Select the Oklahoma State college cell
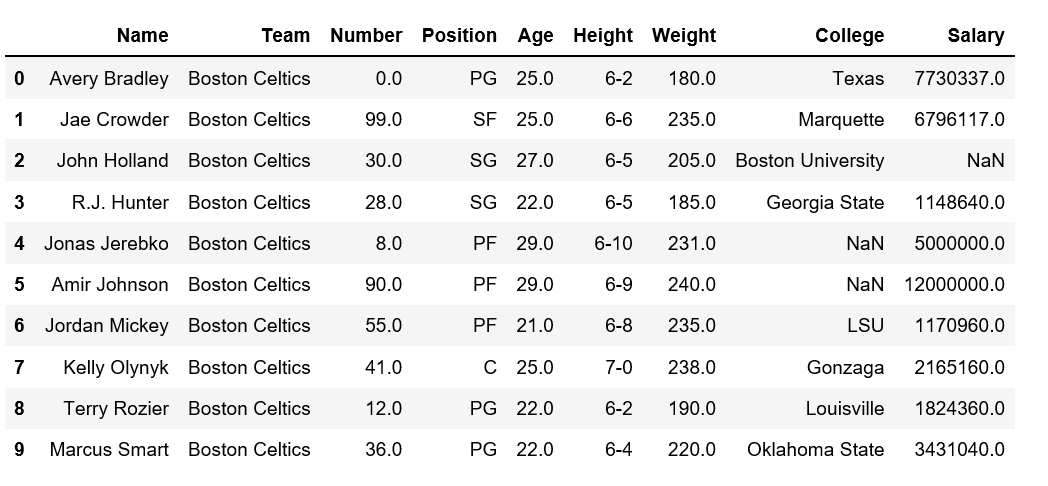 tap(815, 449)
